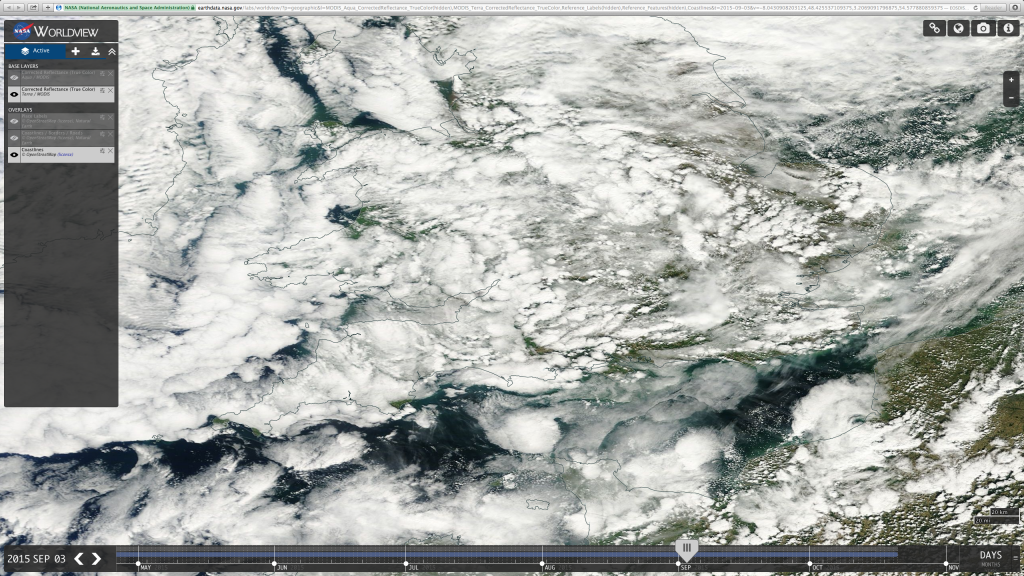Go to the previous day

pyautogui.click(x=79, y=558)
